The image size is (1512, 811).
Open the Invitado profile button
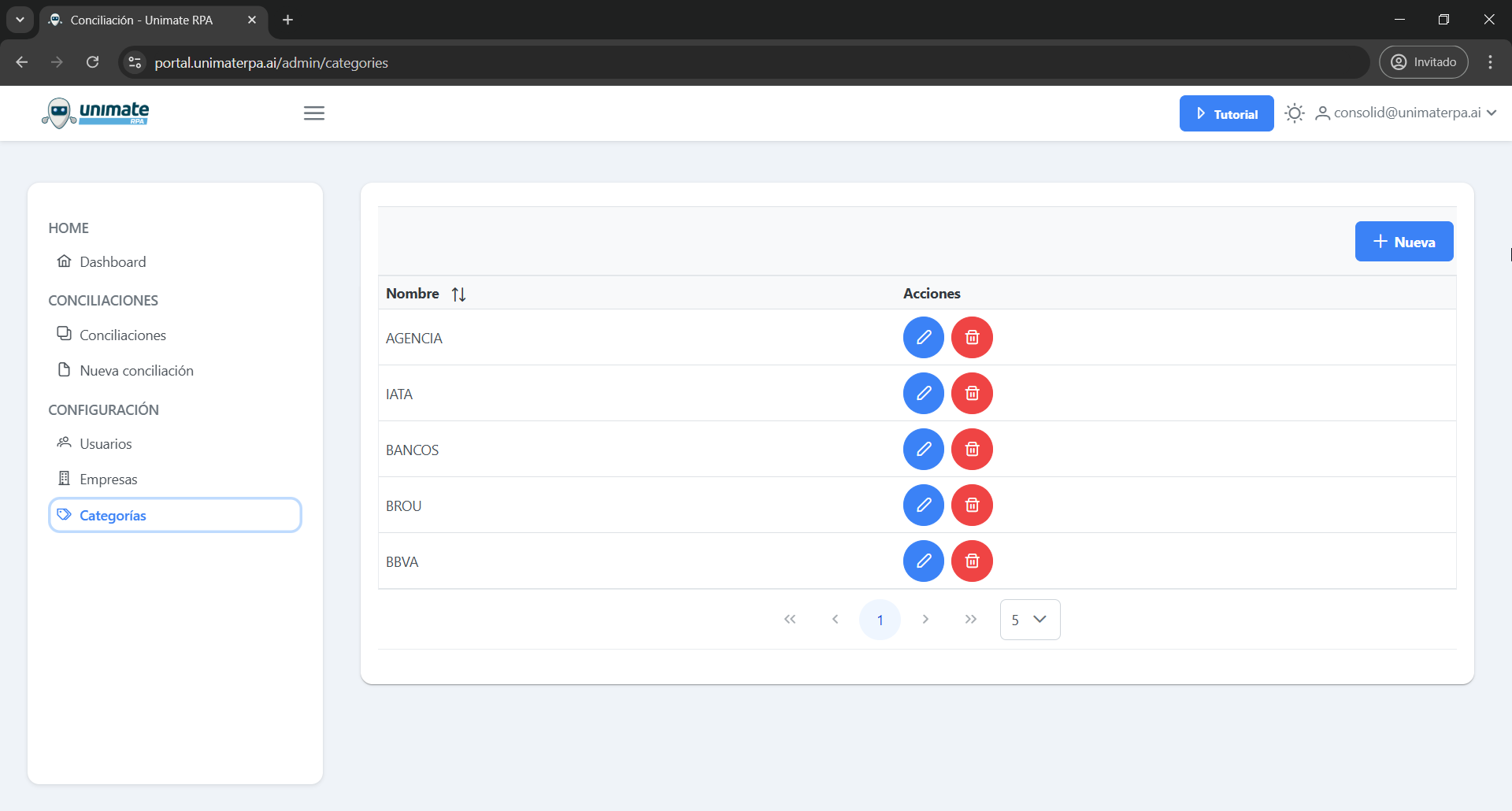1423,62
